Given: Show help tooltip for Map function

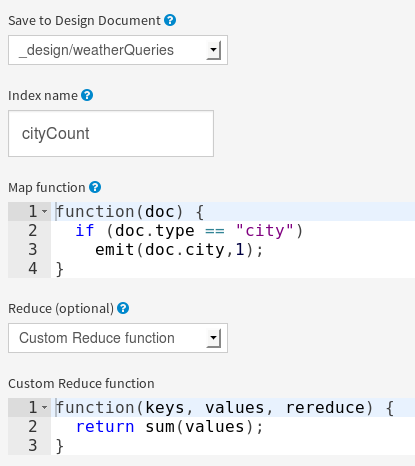Looking at the screenshot, I should [95, 187].
